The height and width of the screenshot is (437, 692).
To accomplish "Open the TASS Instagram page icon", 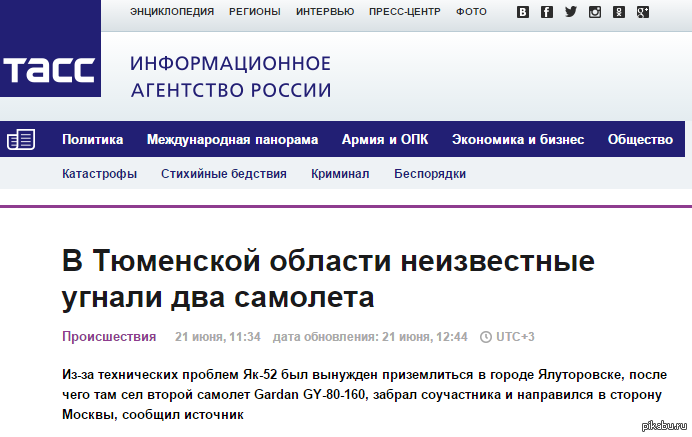I will tap(595, 12).
